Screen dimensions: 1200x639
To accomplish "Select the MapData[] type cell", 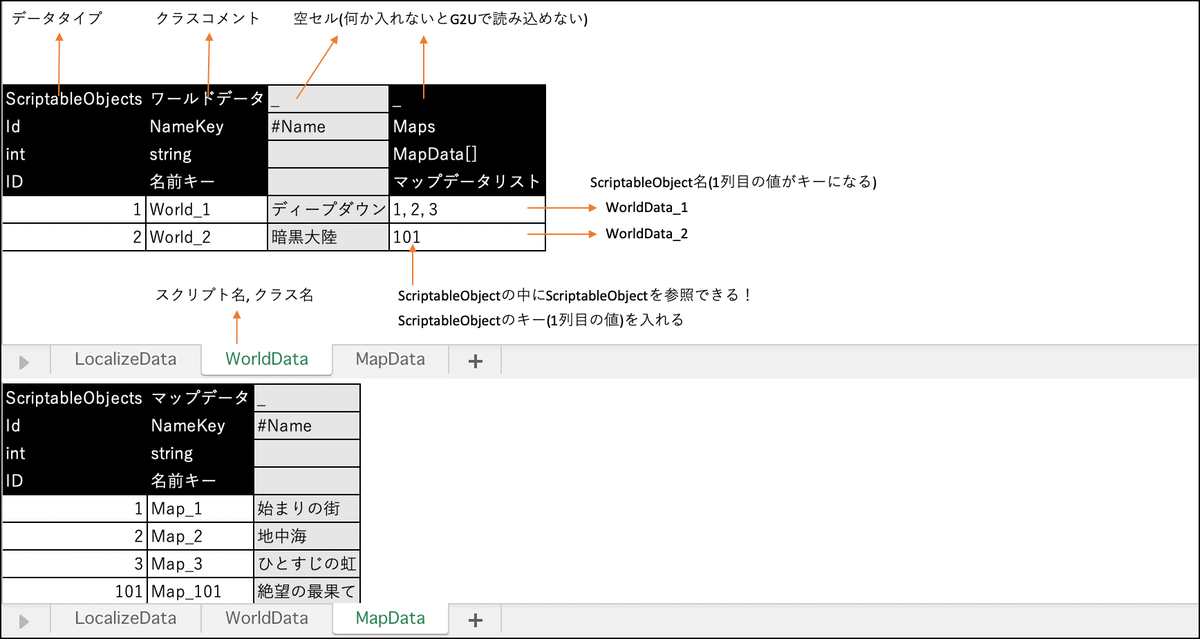I will (x=467, y=154).
